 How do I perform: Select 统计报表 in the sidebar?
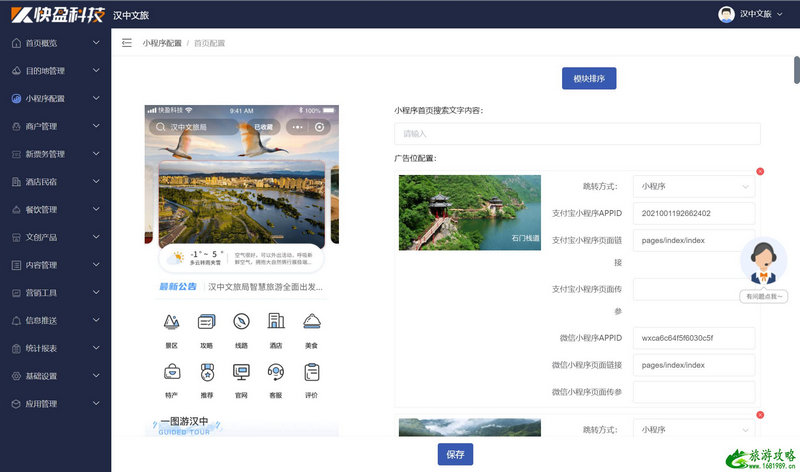point(55,348)
